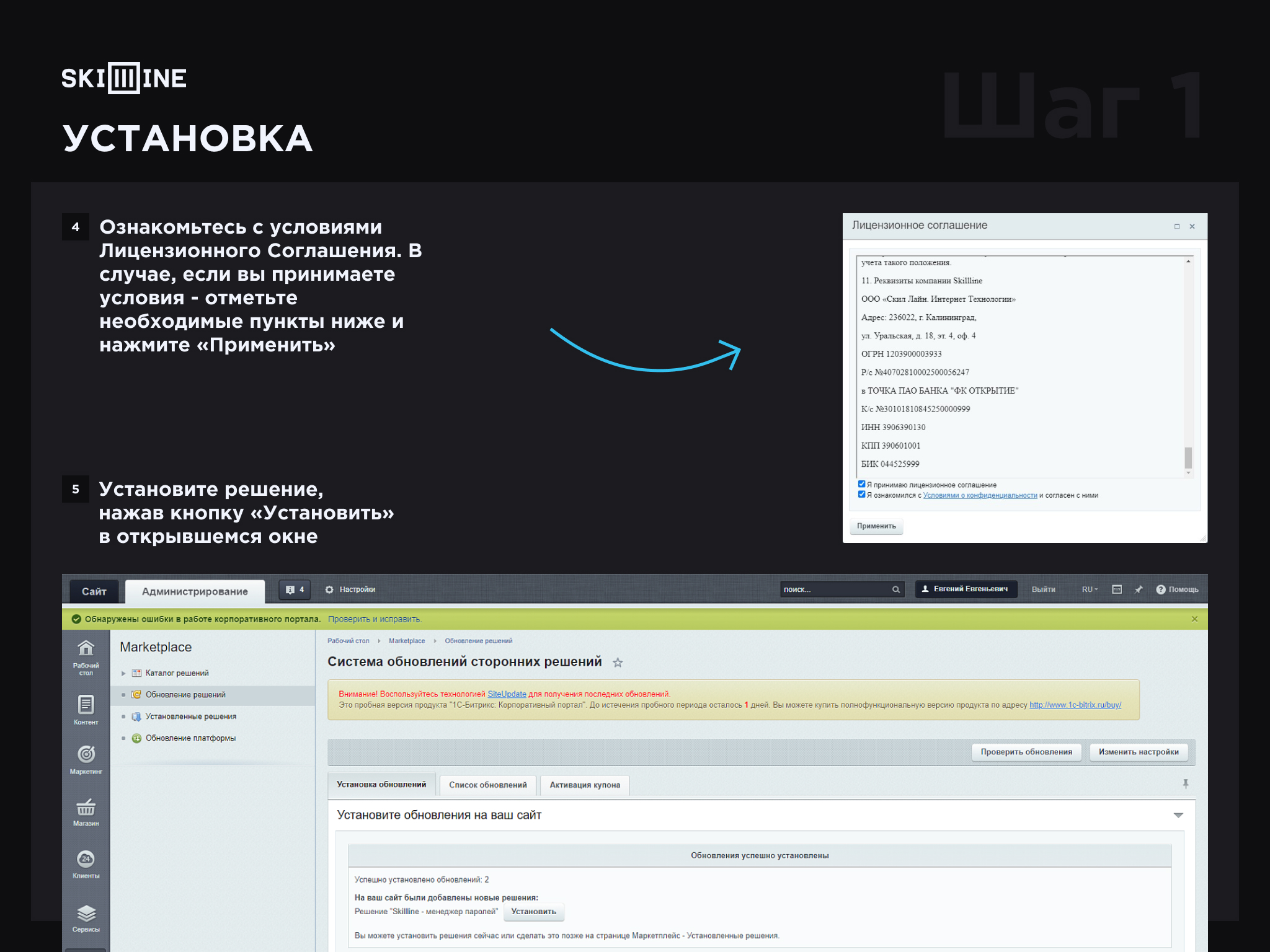Toggle the license agreement acceptance checkbox
This screenshot has height=952, width=1270.
click(x=861, y=484)
